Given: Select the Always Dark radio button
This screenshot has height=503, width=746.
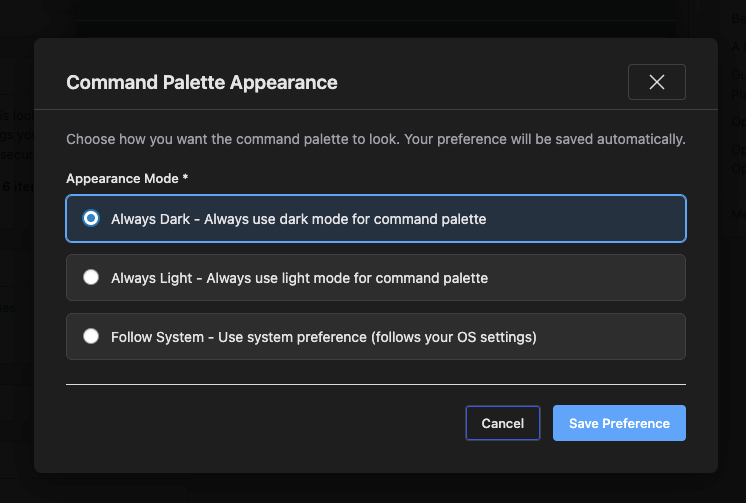Looking at the screenshot, I should click(x=91, y=218).
